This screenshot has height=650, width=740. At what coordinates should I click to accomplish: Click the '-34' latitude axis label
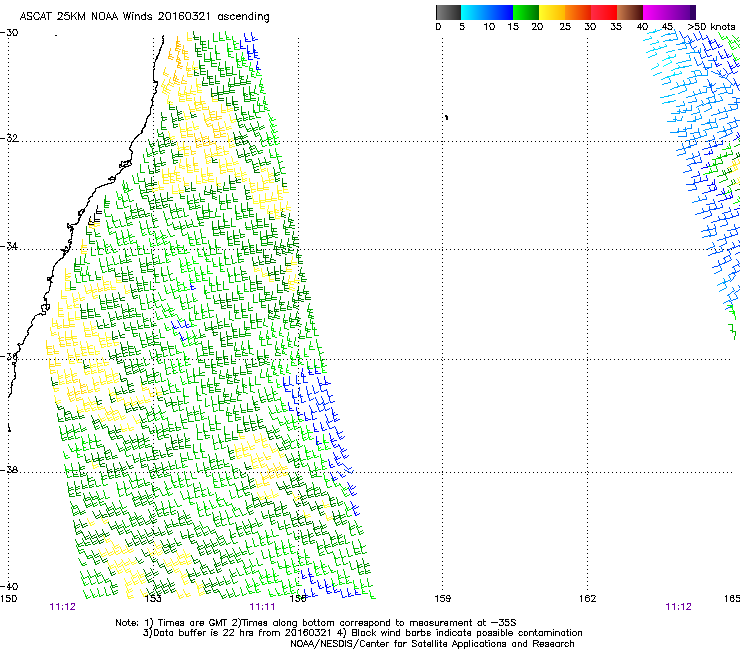pyautogui.click(x=9, y=246)
